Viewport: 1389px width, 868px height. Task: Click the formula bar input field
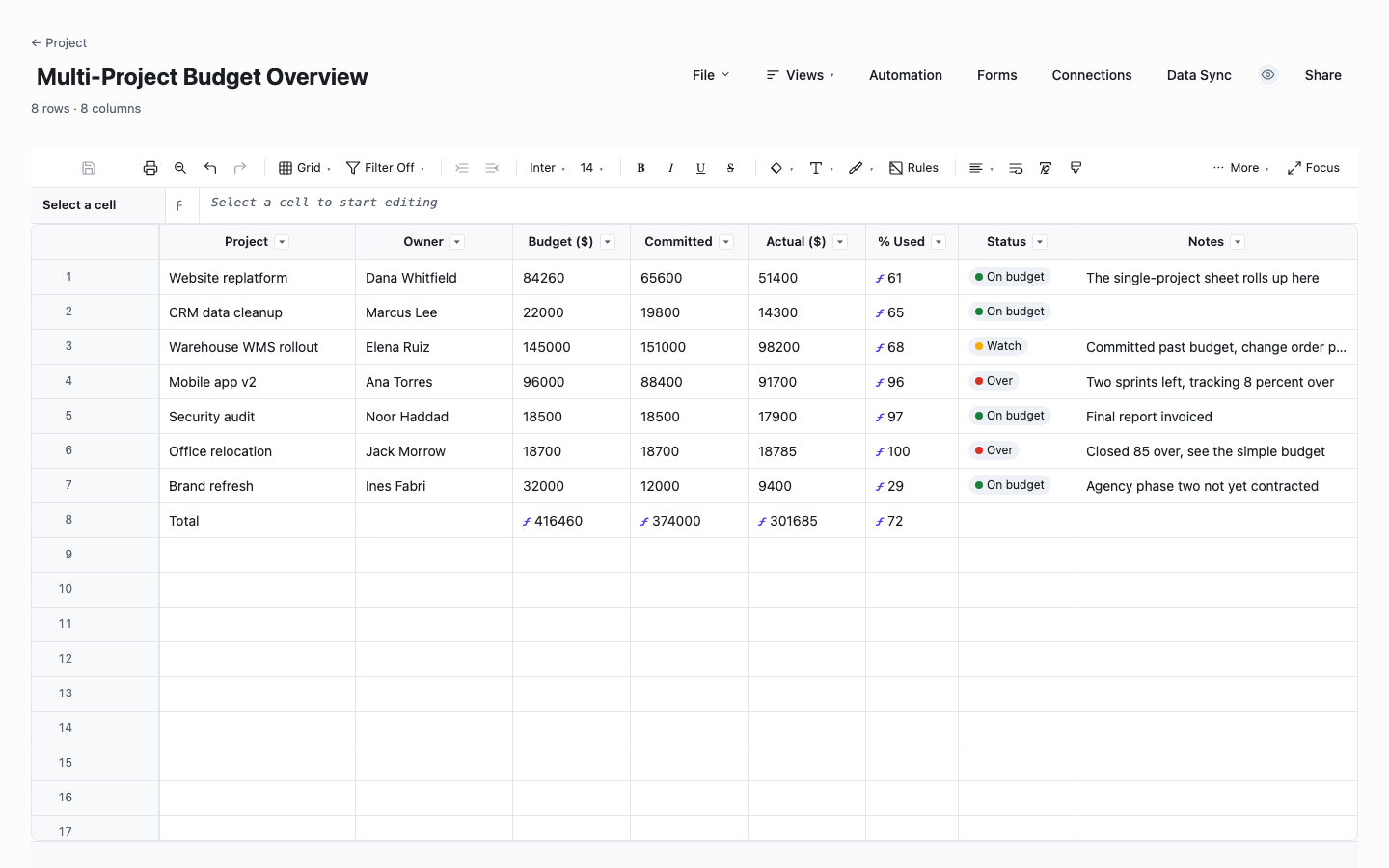click(778, 205)
